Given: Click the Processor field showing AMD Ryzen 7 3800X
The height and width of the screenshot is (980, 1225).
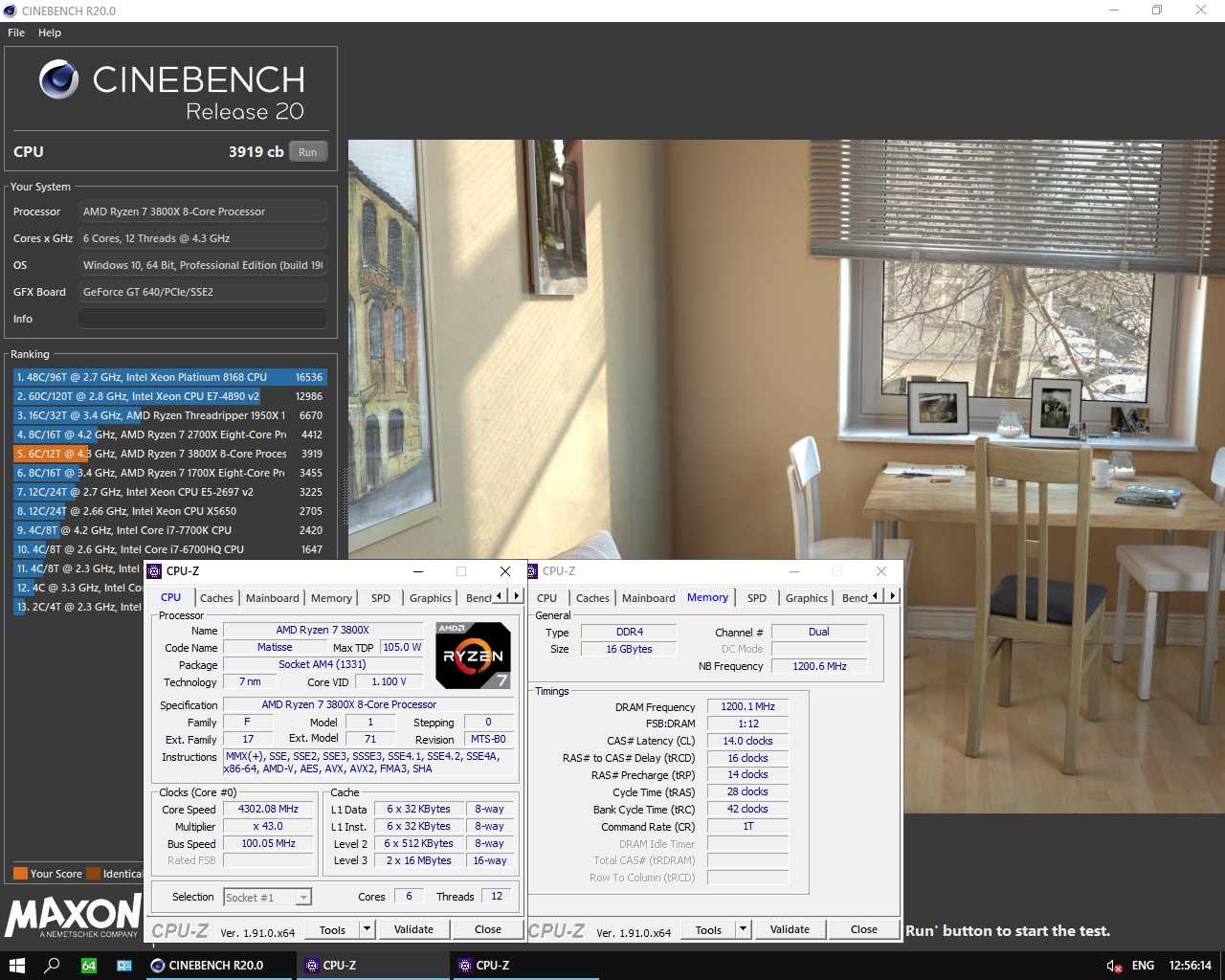Looking at the screenshot, I should pos(202,212).
